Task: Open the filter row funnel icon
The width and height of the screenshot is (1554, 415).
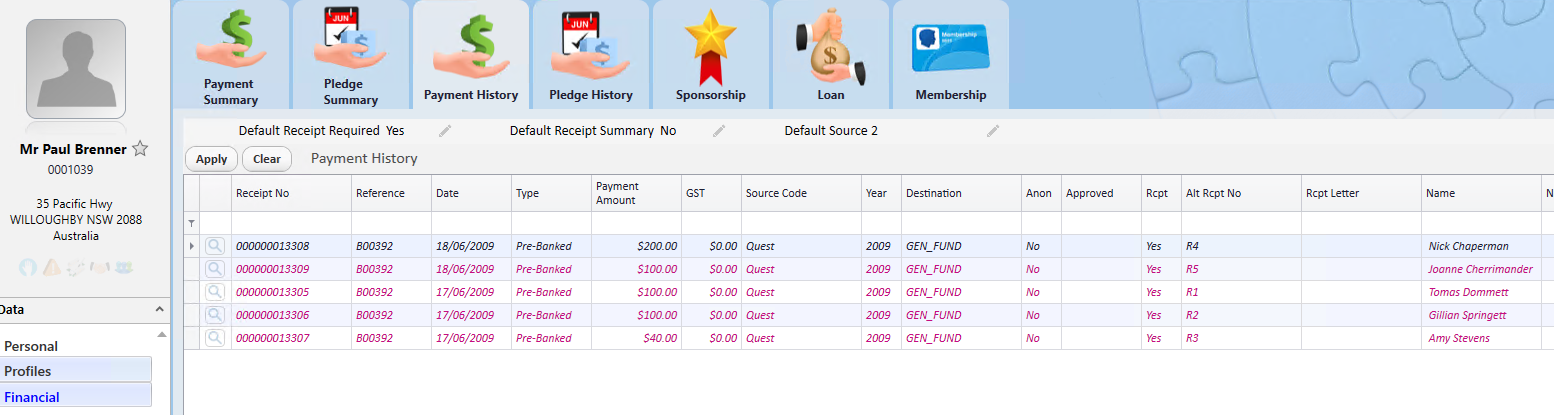Action: point(192,223)
